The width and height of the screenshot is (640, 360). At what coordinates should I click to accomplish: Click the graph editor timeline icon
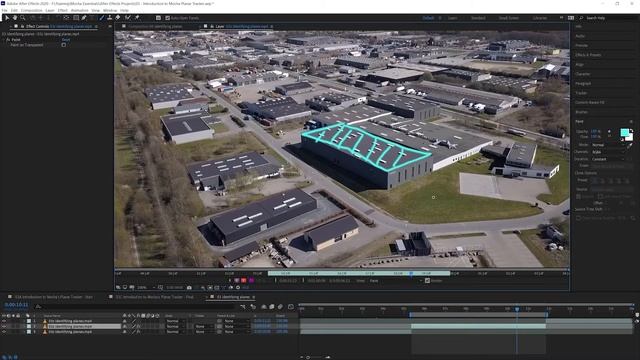pos(291,307)
